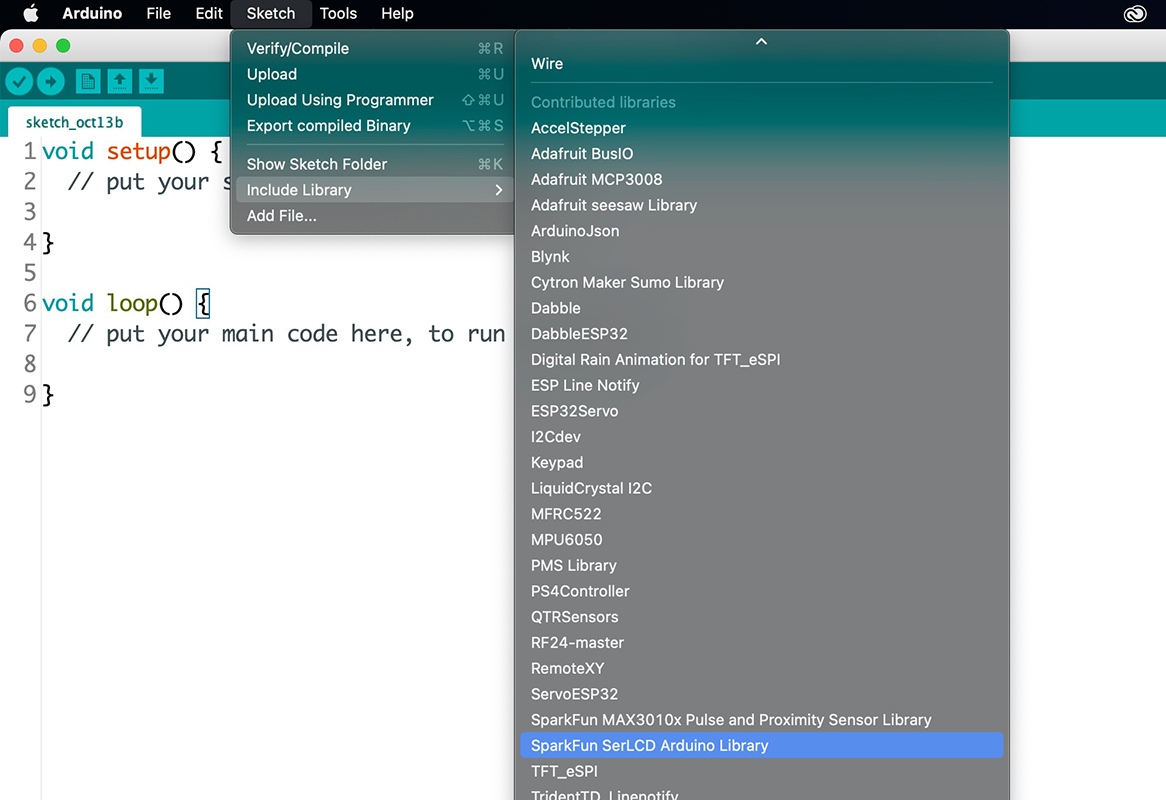Click the closing brace on line 4
The width and height of the screenshot is (1166, 800).
[48, 242]
